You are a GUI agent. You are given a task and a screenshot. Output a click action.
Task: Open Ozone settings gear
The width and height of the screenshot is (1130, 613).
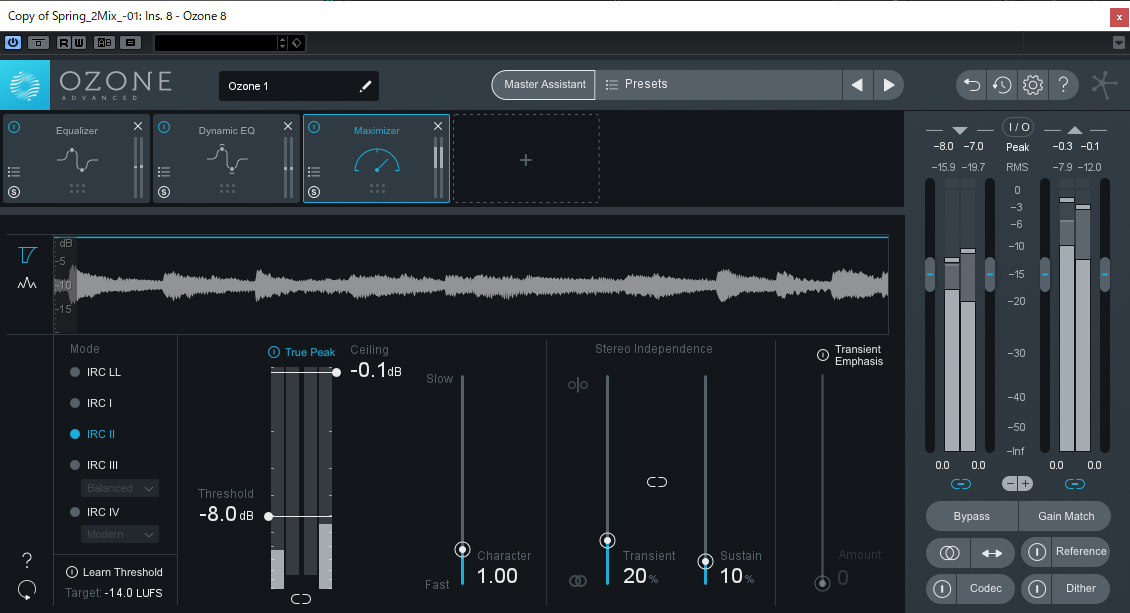(1033, 85)
